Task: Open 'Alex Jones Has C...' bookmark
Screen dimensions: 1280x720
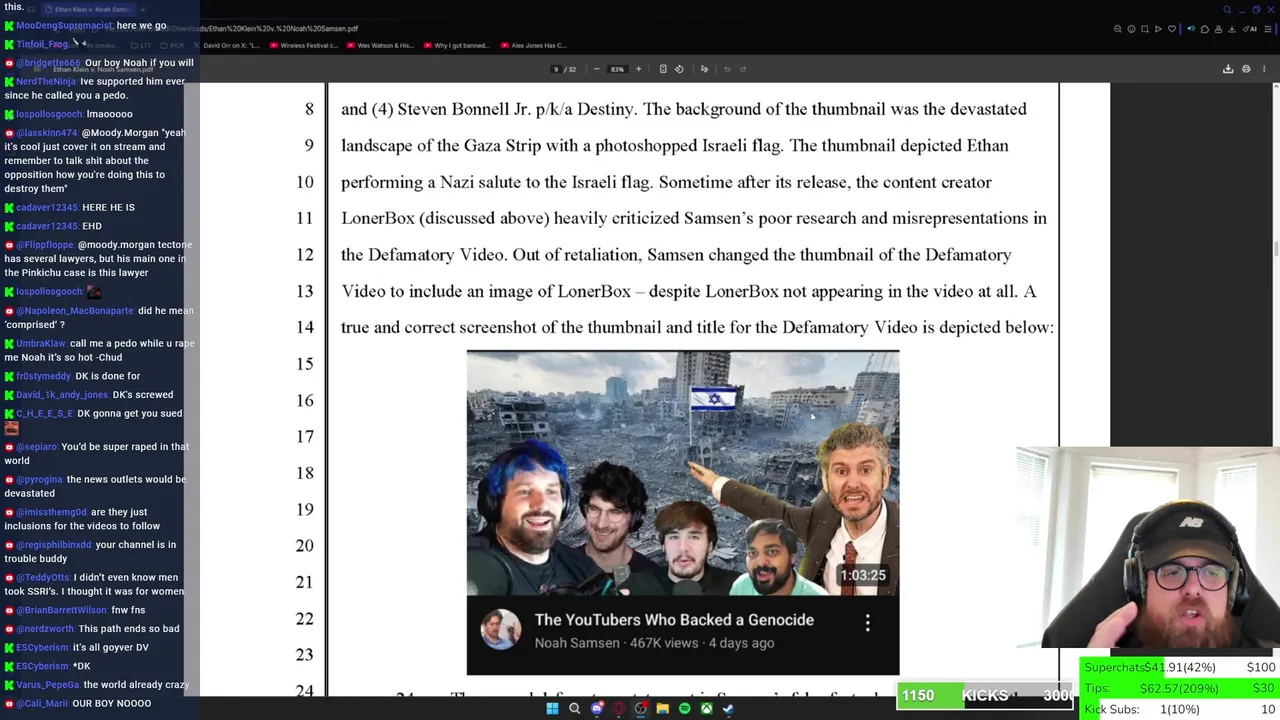Action: click(533, 45)
